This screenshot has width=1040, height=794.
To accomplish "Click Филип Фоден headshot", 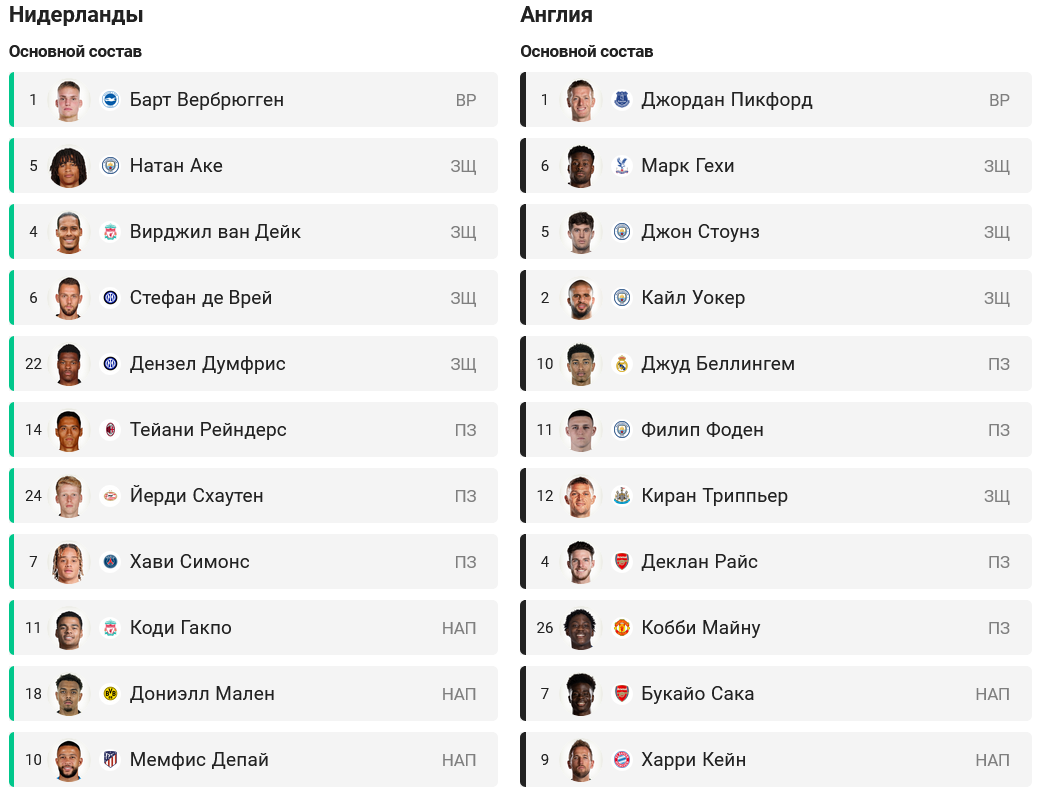I will coord(580,430).
